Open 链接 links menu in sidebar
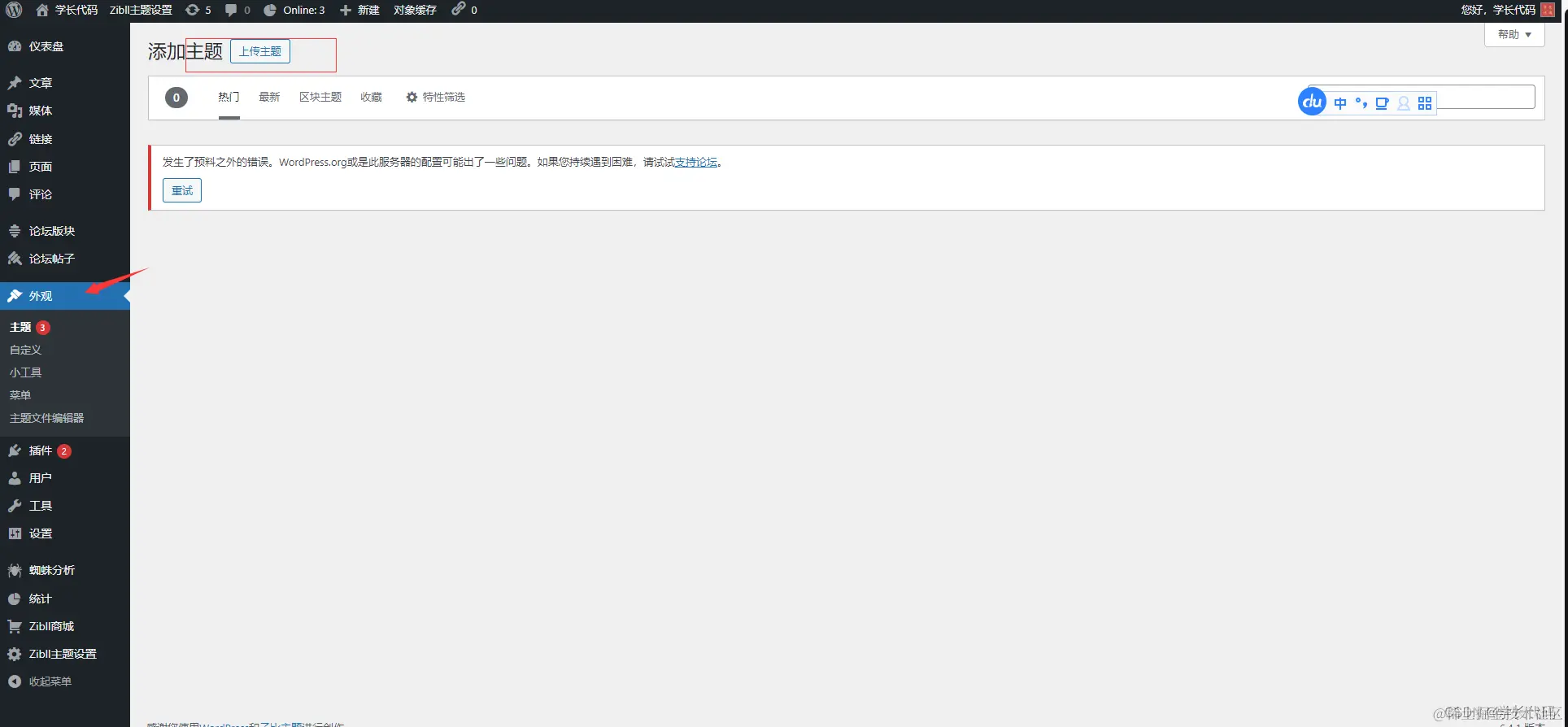Viewport: 1568px width, 727px height. (x=65, y=139)
